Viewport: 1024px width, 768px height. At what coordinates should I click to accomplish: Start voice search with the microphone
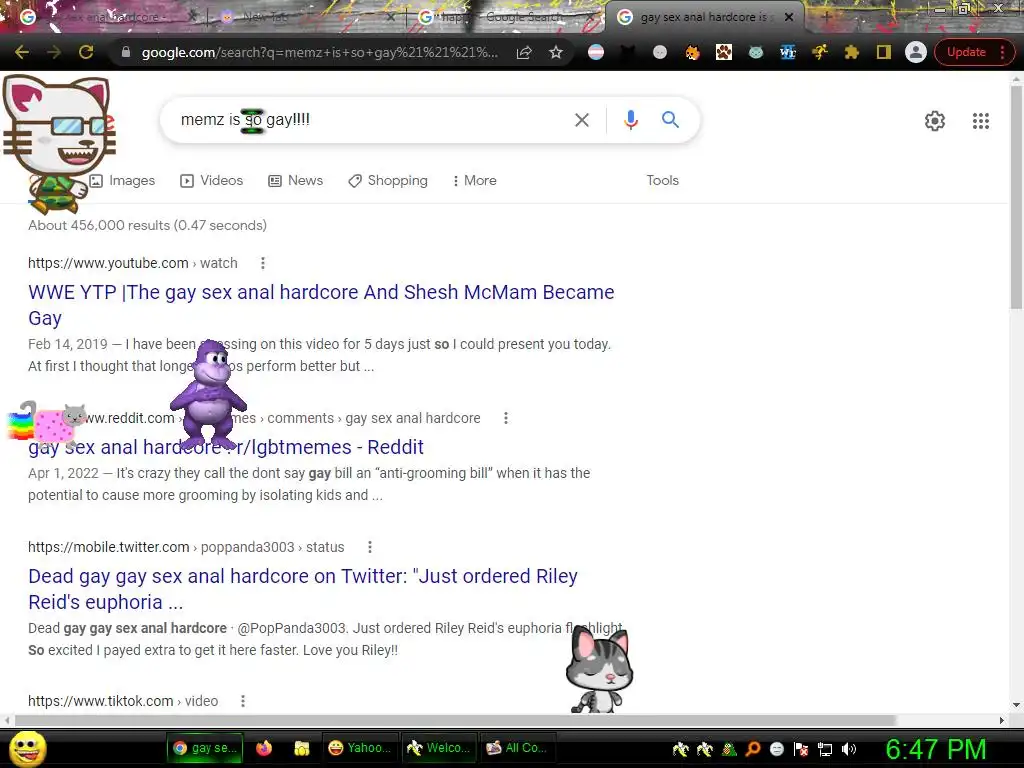(x=630, y=120)
